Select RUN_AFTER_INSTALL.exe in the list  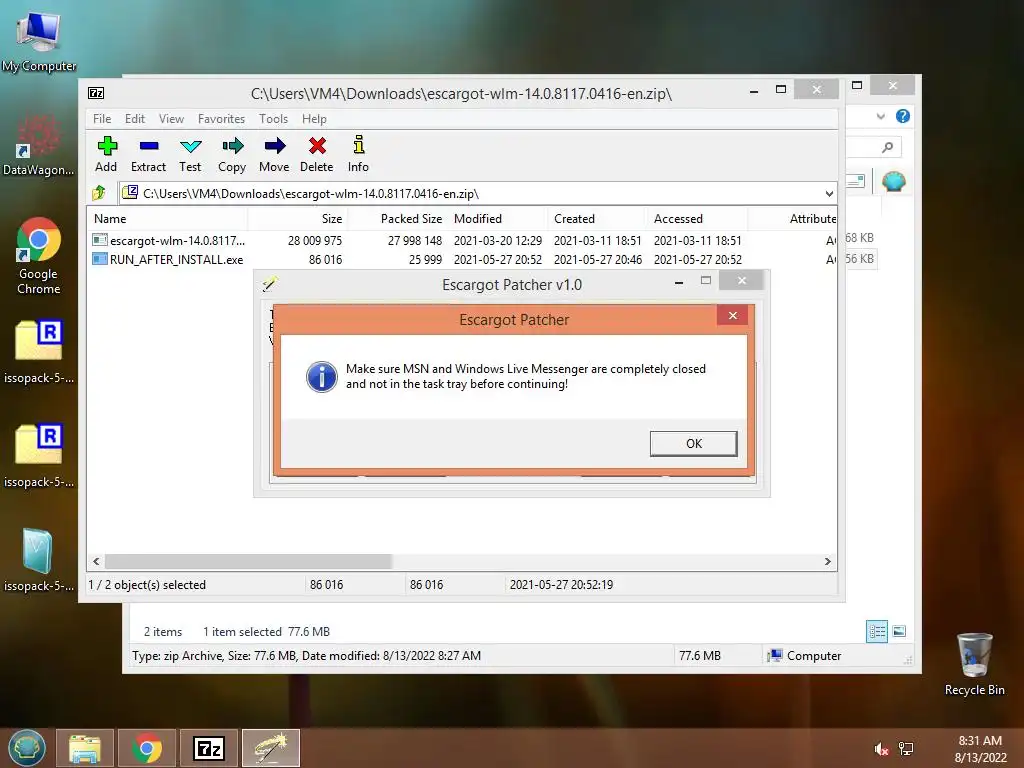462,259
